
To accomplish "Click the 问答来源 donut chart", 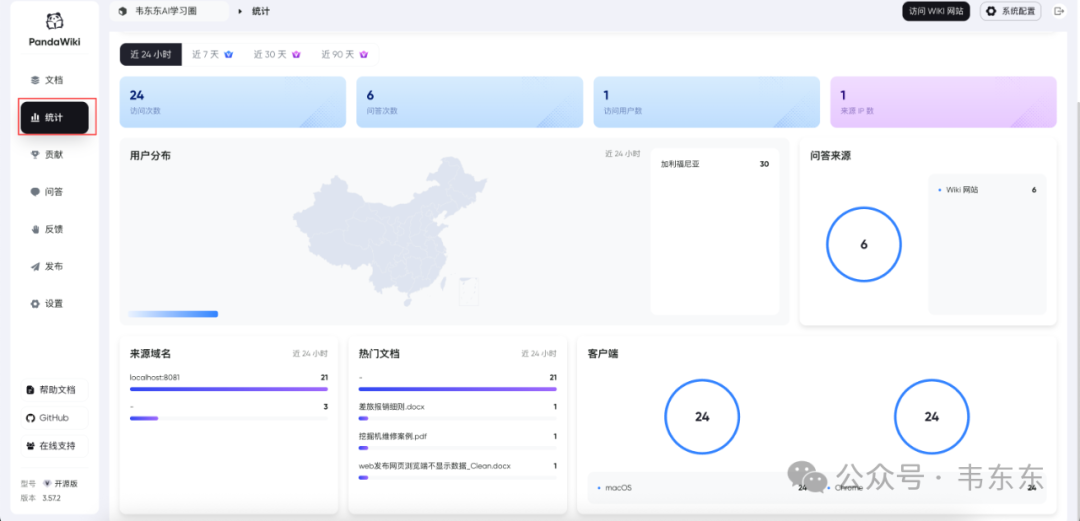I will click(863, 244).
